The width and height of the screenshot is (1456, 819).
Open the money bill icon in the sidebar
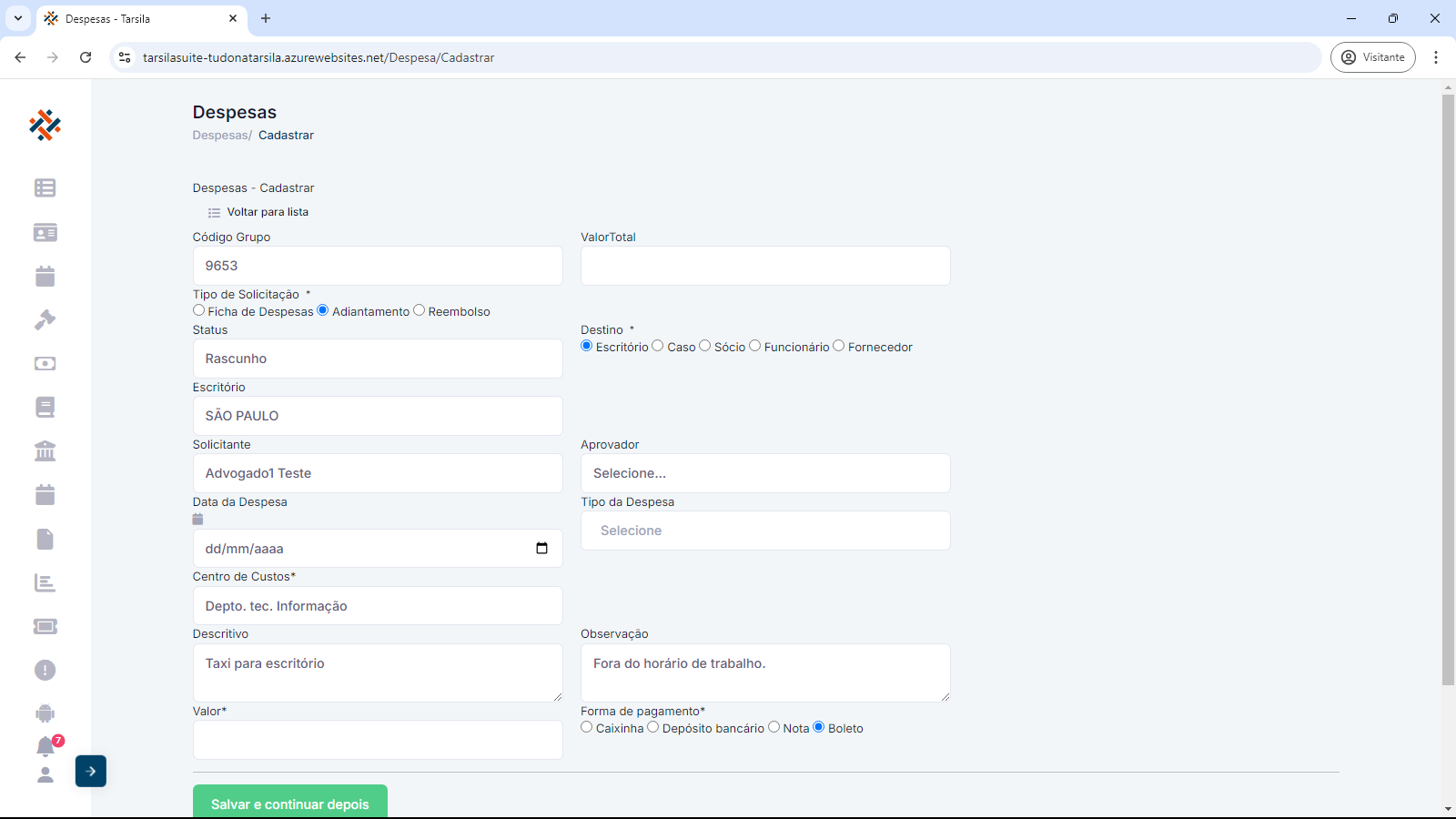click(x=45, y=364)
